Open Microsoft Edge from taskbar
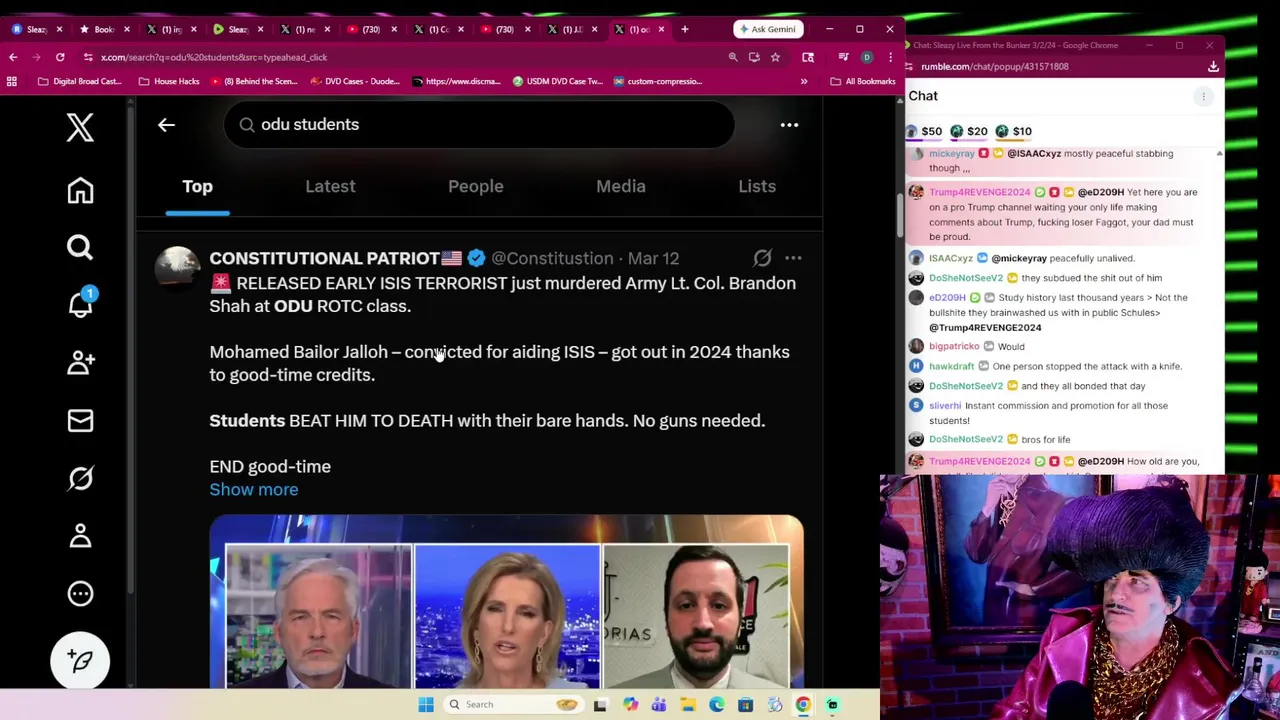This screenshot has width=1280, height=720. tap(717, 704)
